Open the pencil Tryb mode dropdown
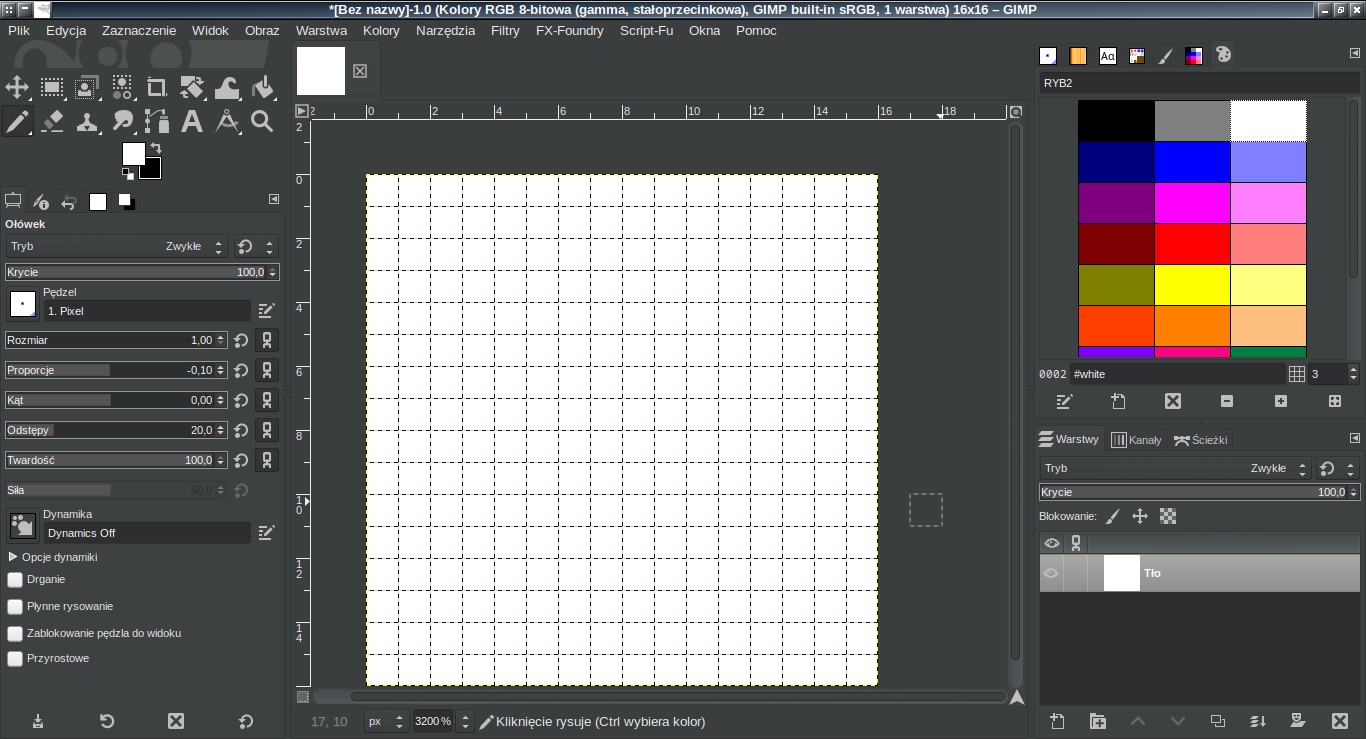Screen dimensions: 1366x739 click(x=116, y=246)
